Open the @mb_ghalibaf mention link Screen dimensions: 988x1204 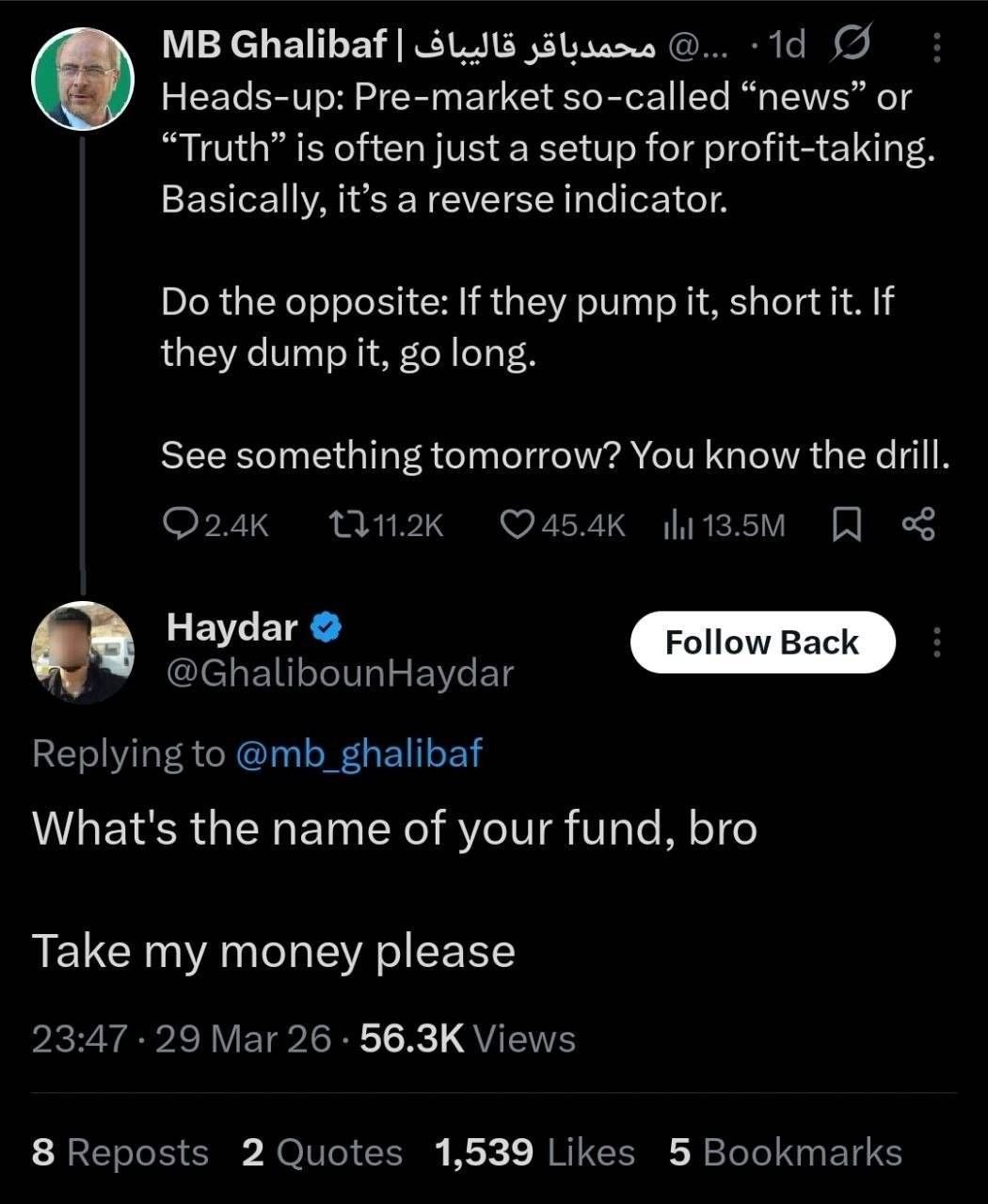click(358, 753)
